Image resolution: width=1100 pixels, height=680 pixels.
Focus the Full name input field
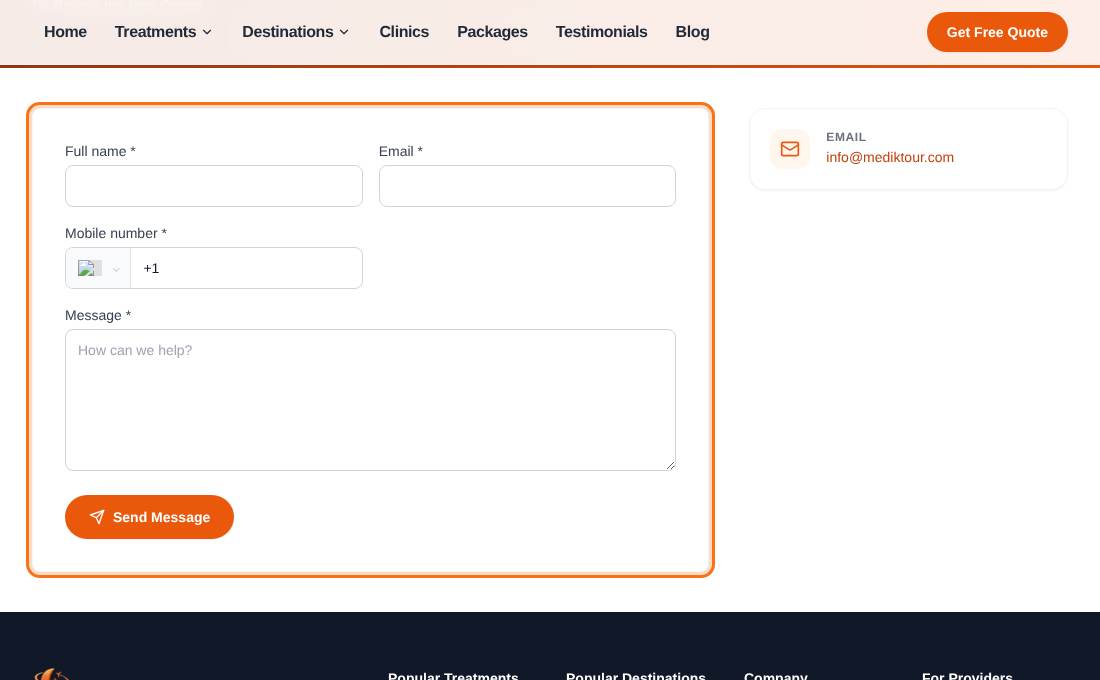click(x=214, y=186)
